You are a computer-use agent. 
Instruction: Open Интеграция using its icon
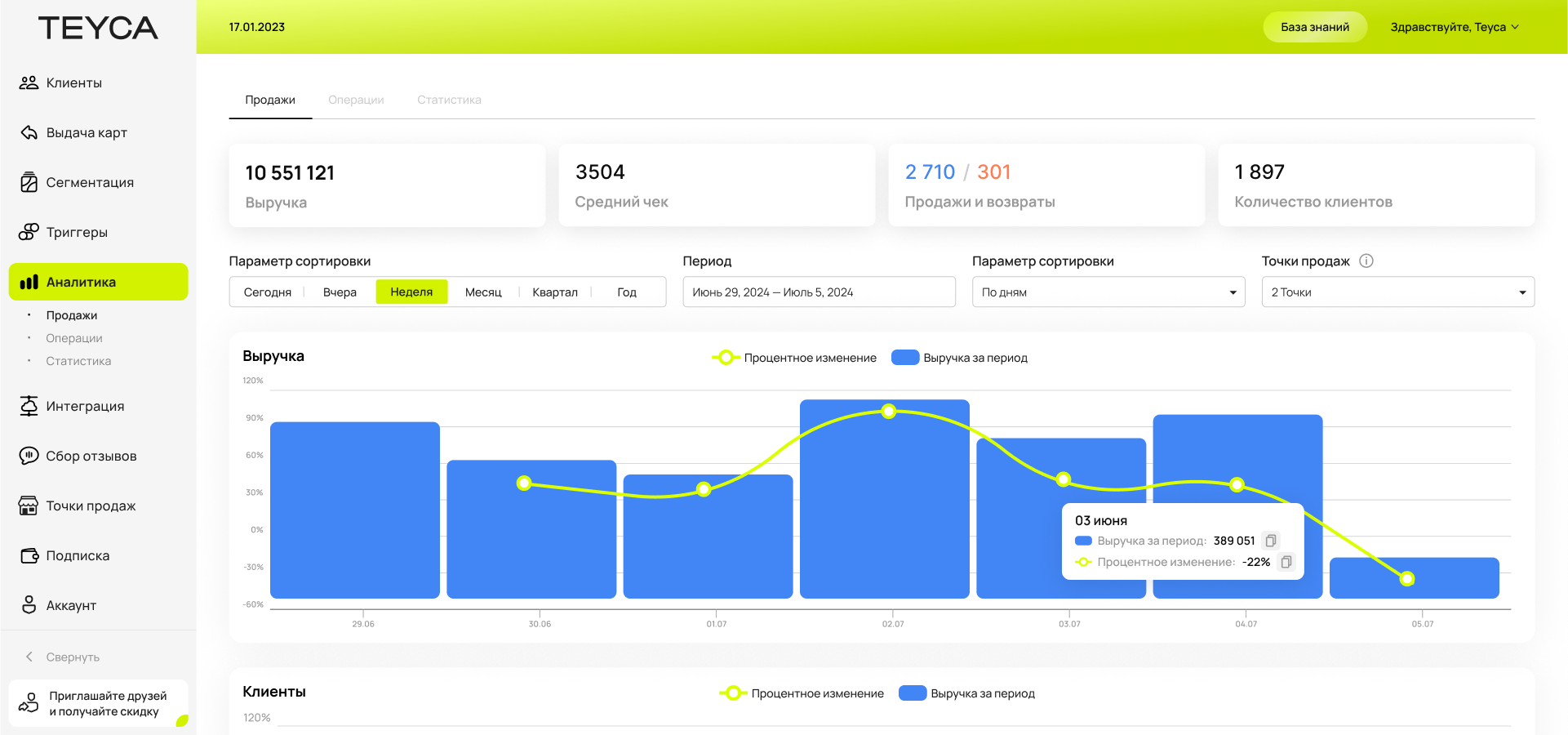click(29, 406)
